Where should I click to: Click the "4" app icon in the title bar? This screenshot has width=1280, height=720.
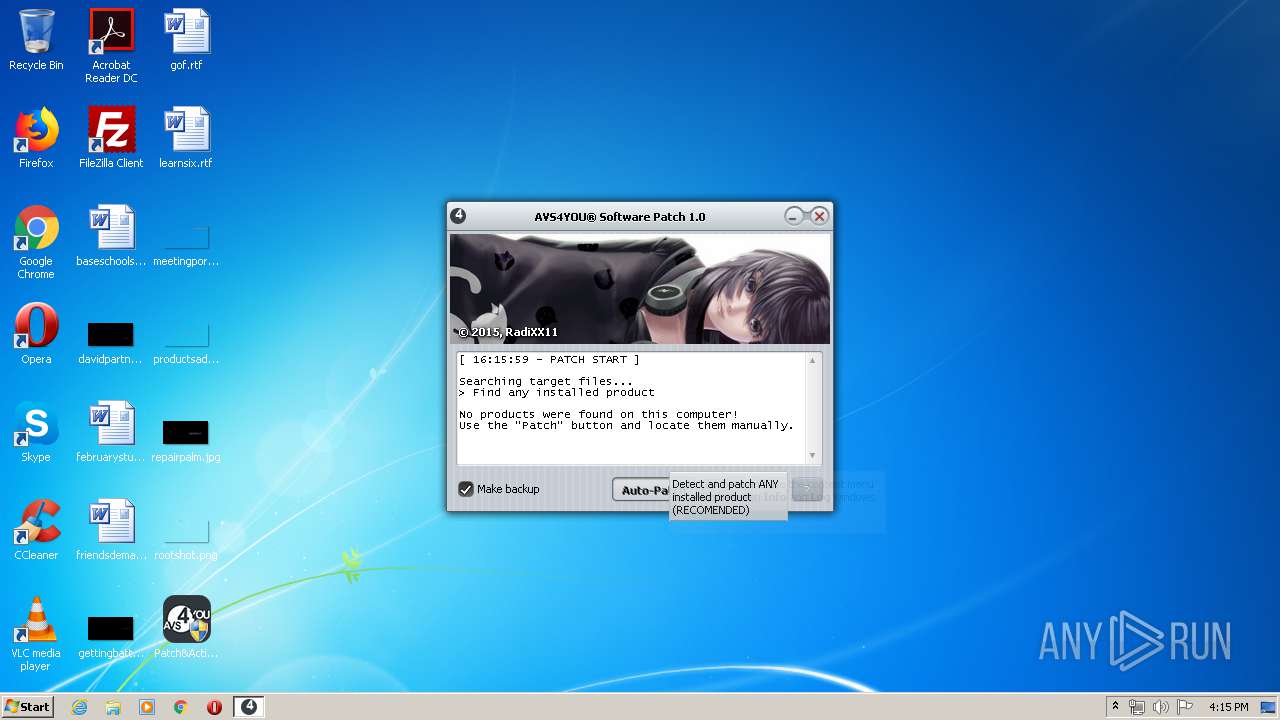point(458,216)
